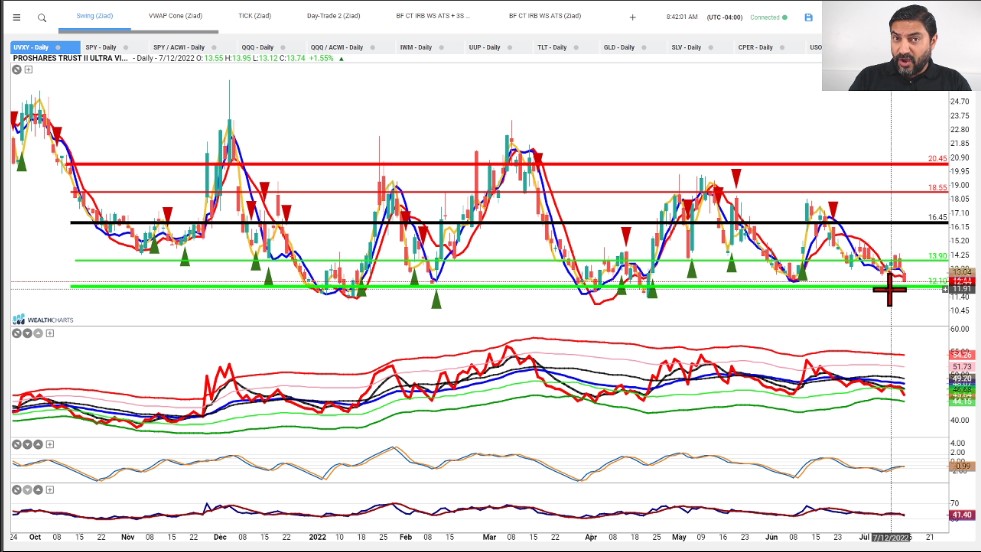
Task: Toggle the dot beside QQQ / ACWI - Daily
Action: [373, 48]
